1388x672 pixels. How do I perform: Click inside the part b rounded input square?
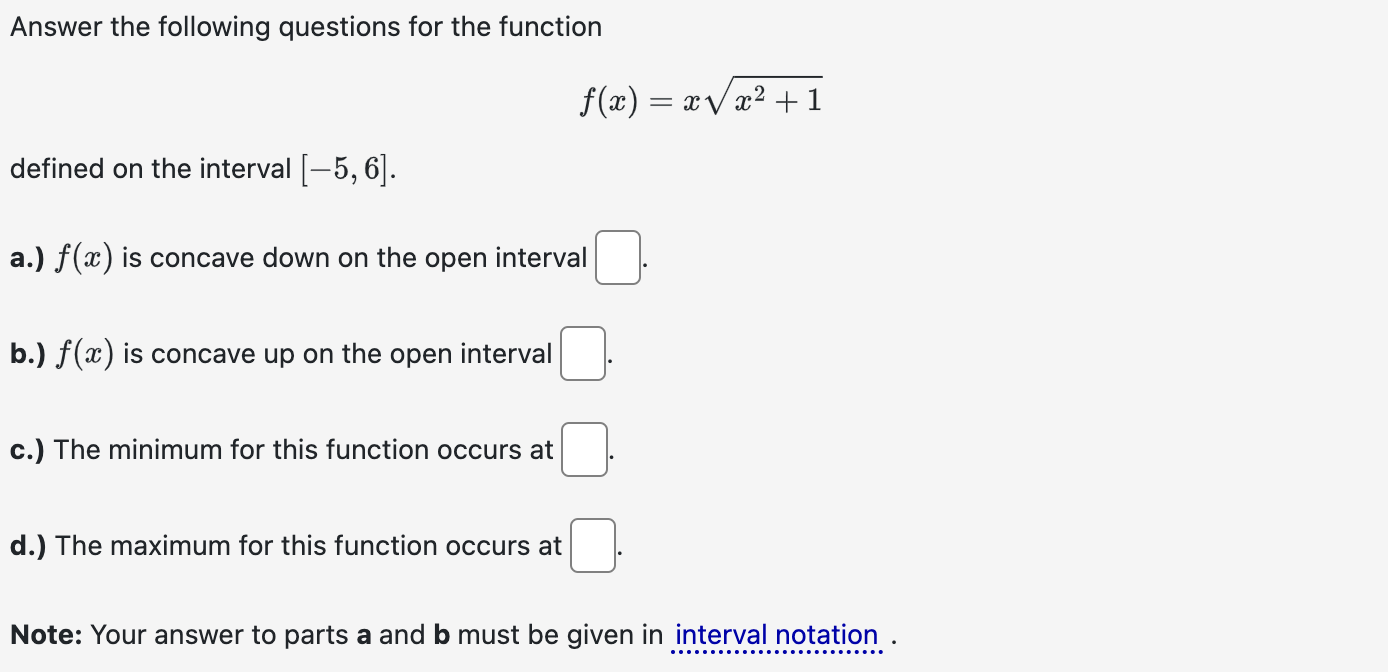582,353
